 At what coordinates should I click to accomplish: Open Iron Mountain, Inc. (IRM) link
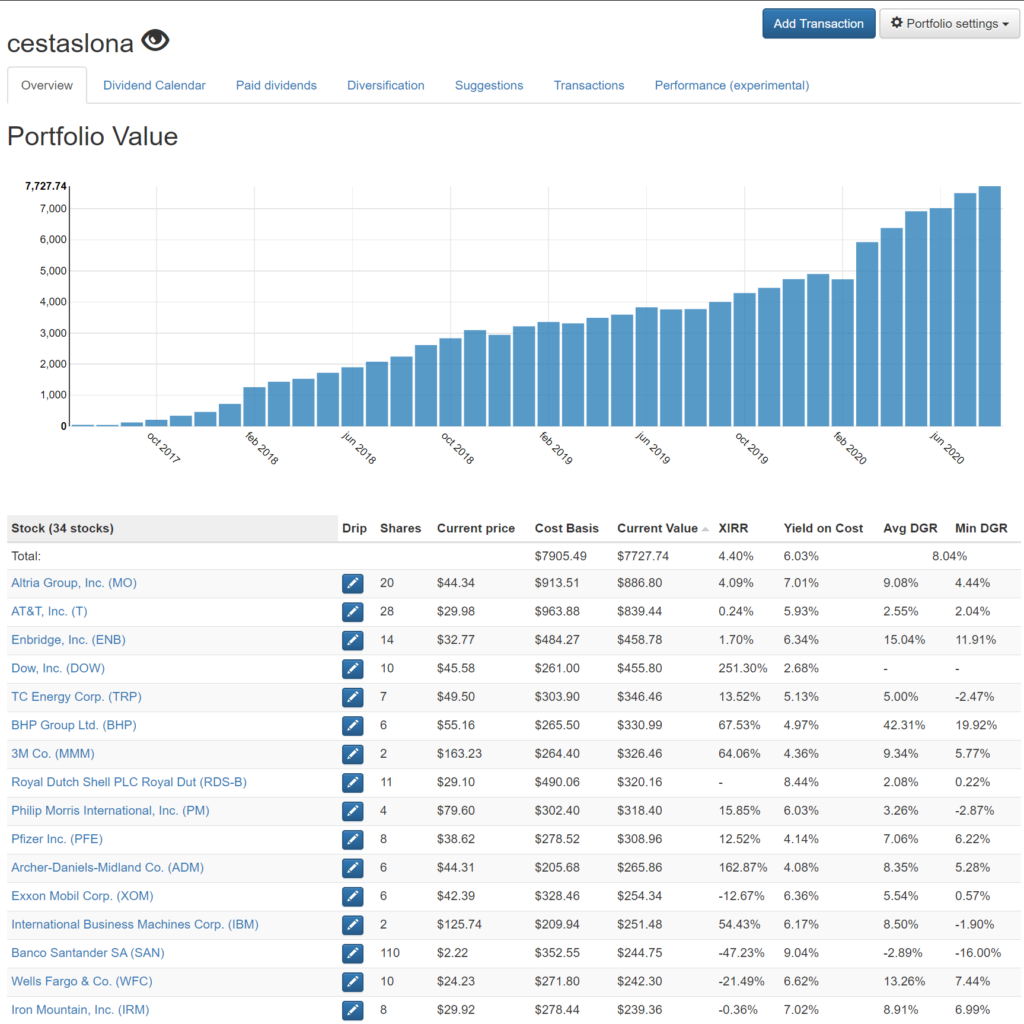(80, 1010)
